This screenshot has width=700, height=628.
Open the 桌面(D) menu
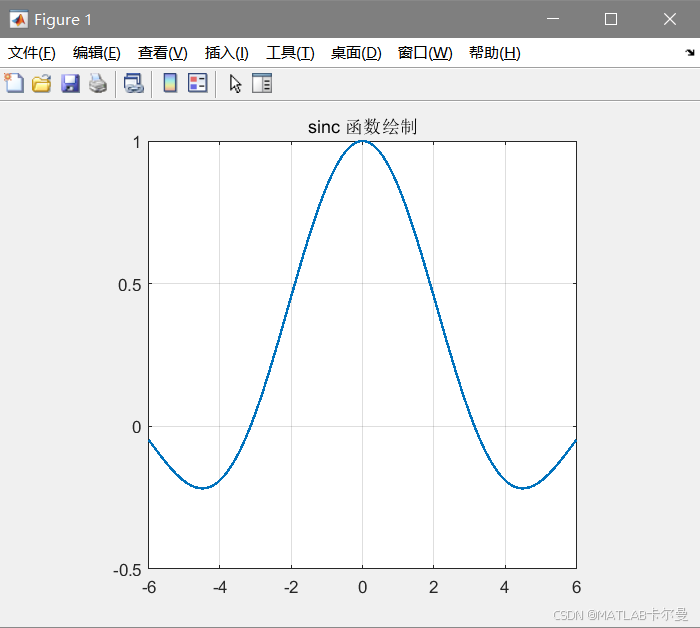pyautogui.click(x=356, y=53)
